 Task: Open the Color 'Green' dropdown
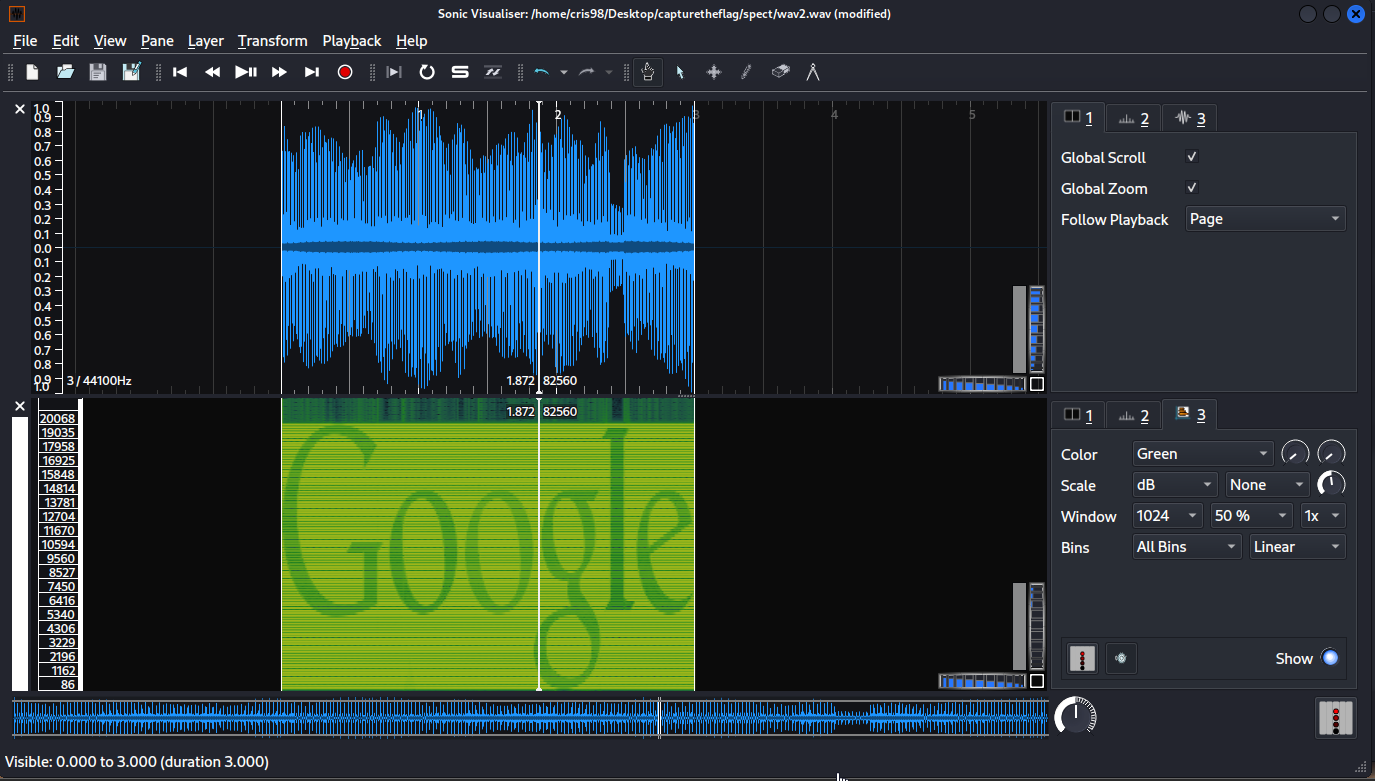[1203, 454]
